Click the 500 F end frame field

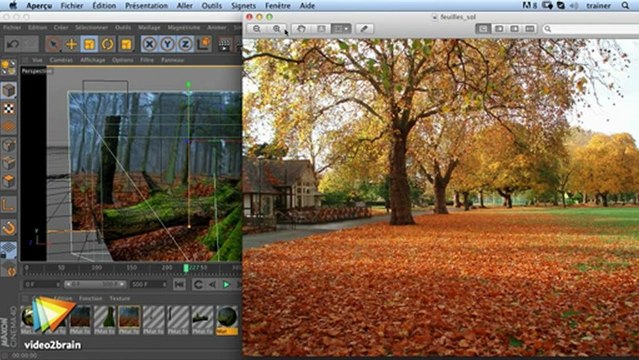tap(149, 284)
